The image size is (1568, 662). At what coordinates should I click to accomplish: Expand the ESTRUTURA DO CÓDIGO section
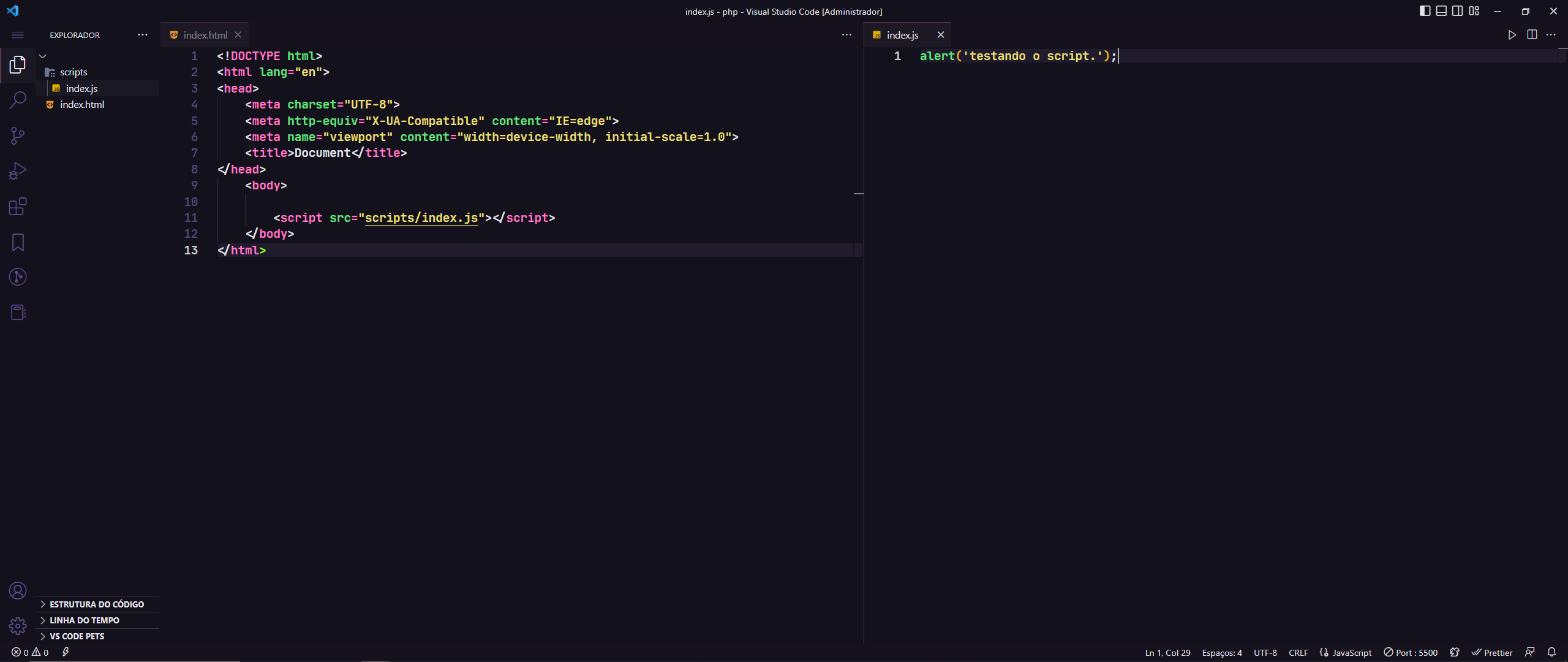pyautogui.click(x=98, y=604)
